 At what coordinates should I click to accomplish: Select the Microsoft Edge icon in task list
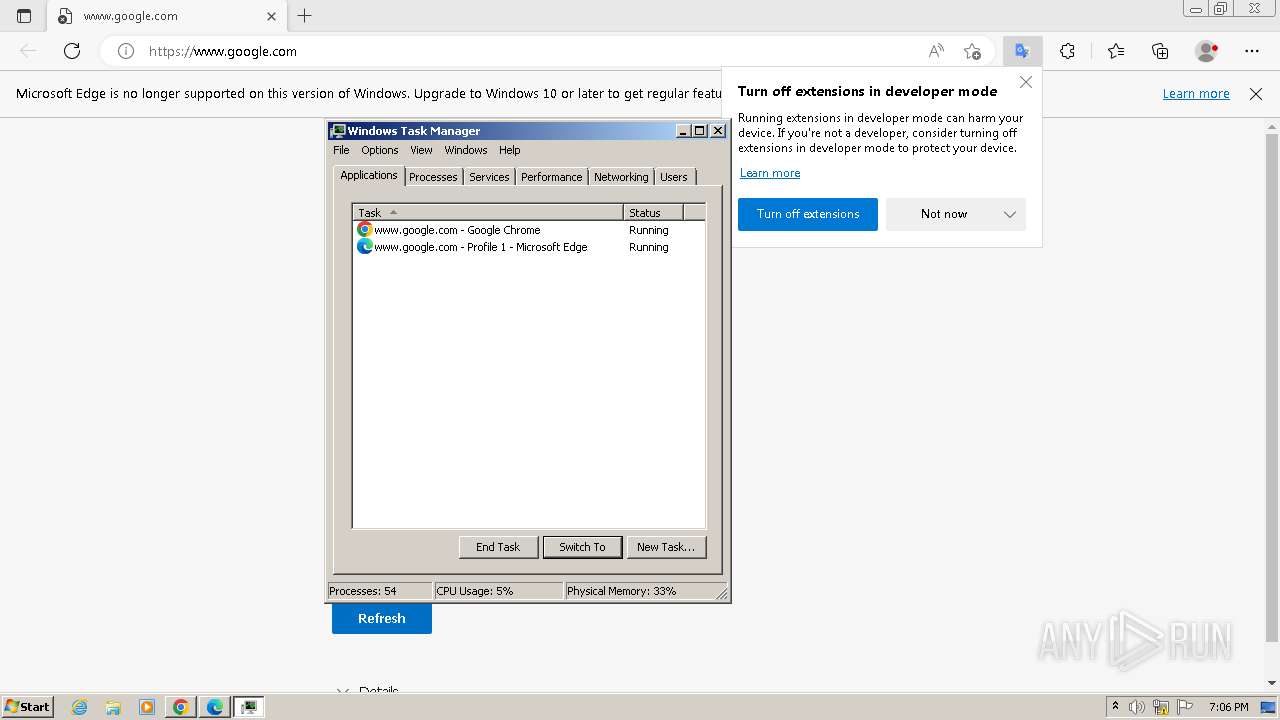click(x=365, y=247)
